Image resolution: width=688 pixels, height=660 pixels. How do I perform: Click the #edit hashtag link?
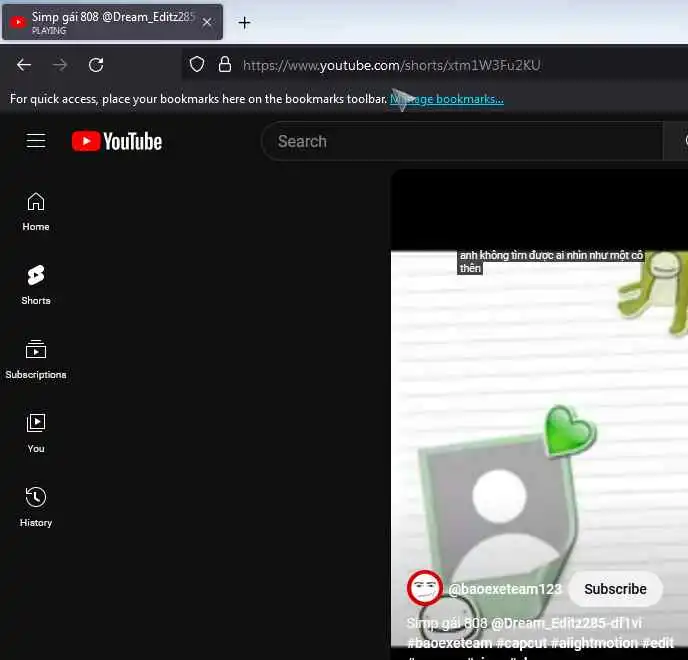[x=658, y=643]
